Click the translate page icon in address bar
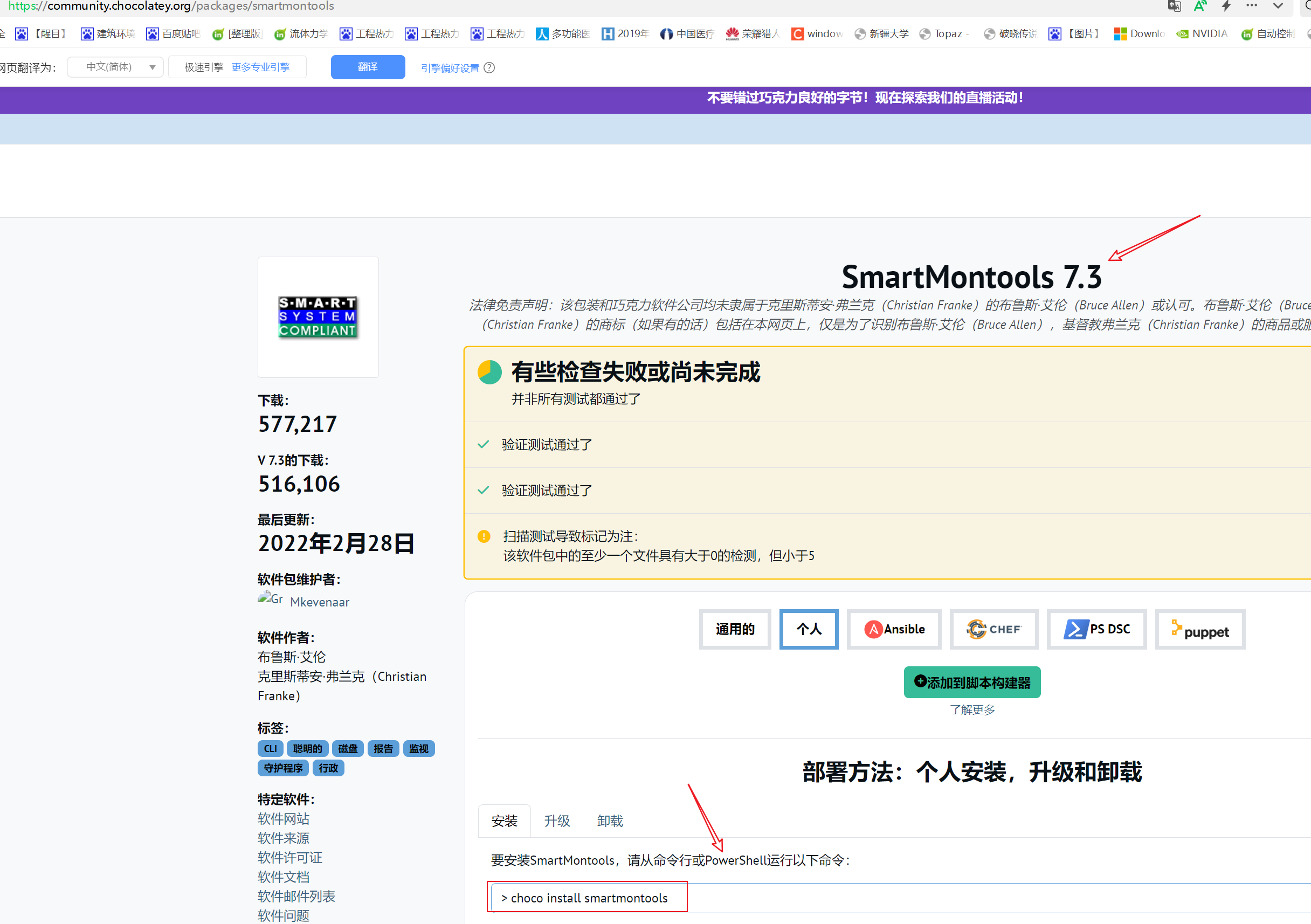 pos(1174,6)
